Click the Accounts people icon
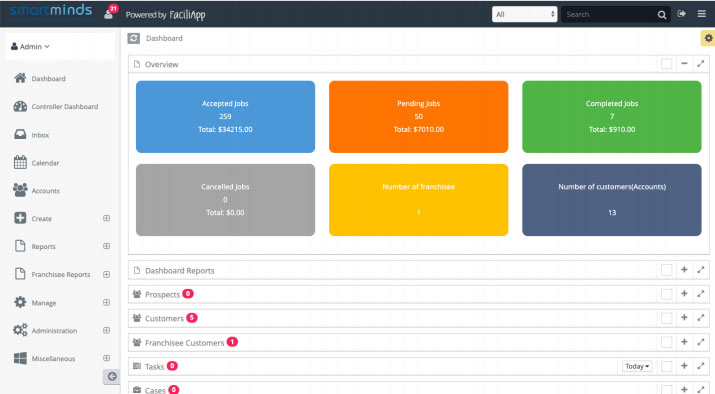 point(20,190)
